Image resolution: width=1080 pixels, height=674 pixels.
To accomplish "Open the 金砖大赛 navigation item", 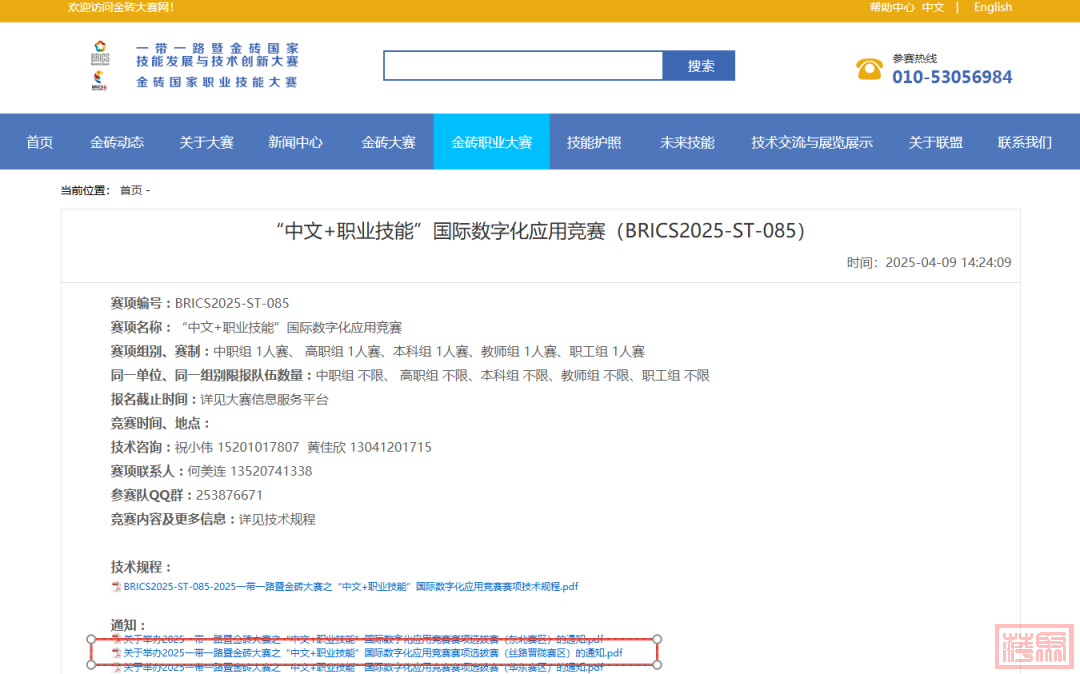I will point(388,142).
